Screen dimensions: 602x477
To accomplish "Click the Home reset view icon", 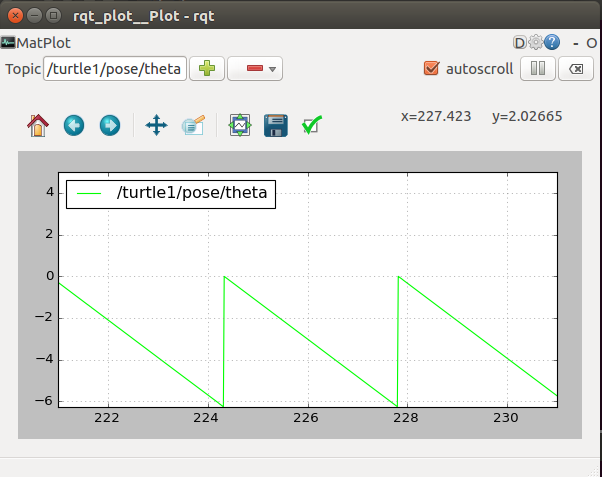I will tap(38, 126).
